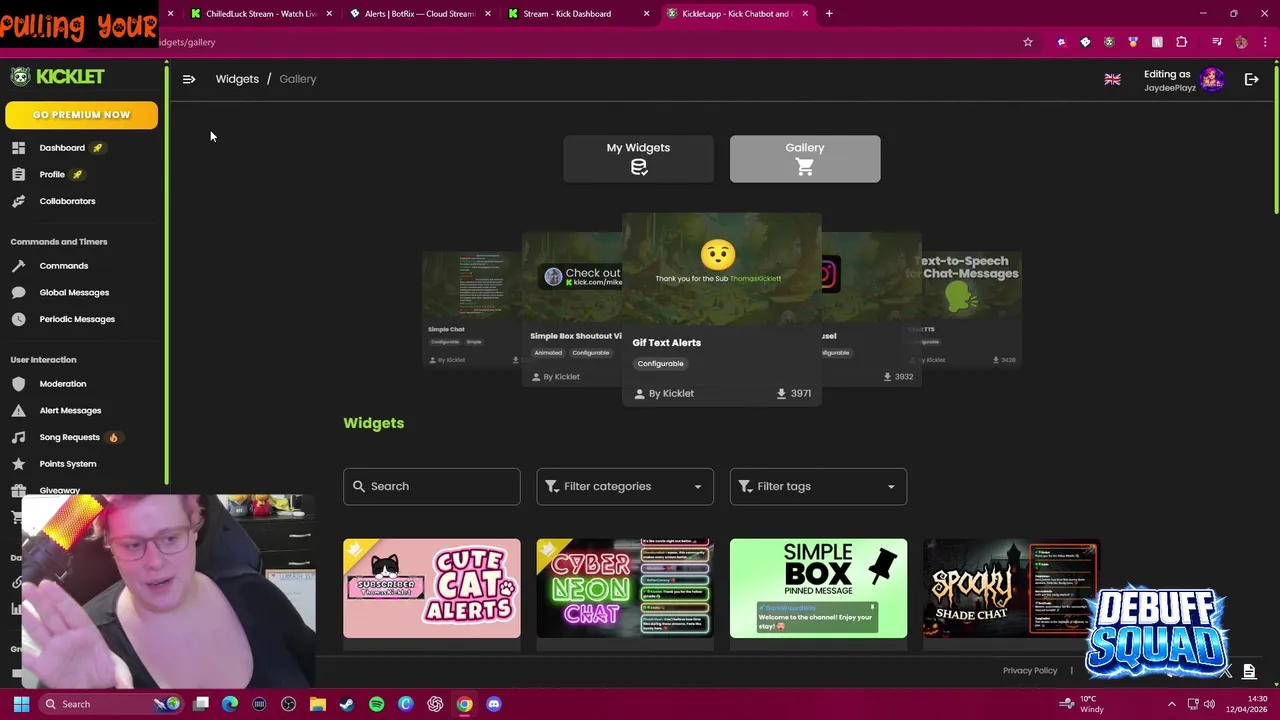This screenshot has width=1280, height=720.
Task: Open the weather widget showing 10°C Windy
Action: (1083, 704)
